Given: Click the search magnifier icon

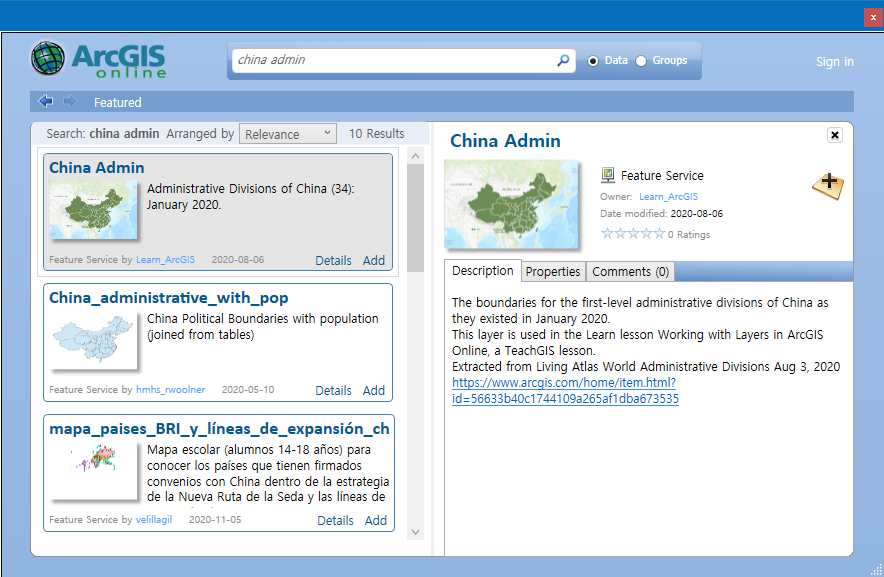Looking at the screenshot, I should pos(563,60).
